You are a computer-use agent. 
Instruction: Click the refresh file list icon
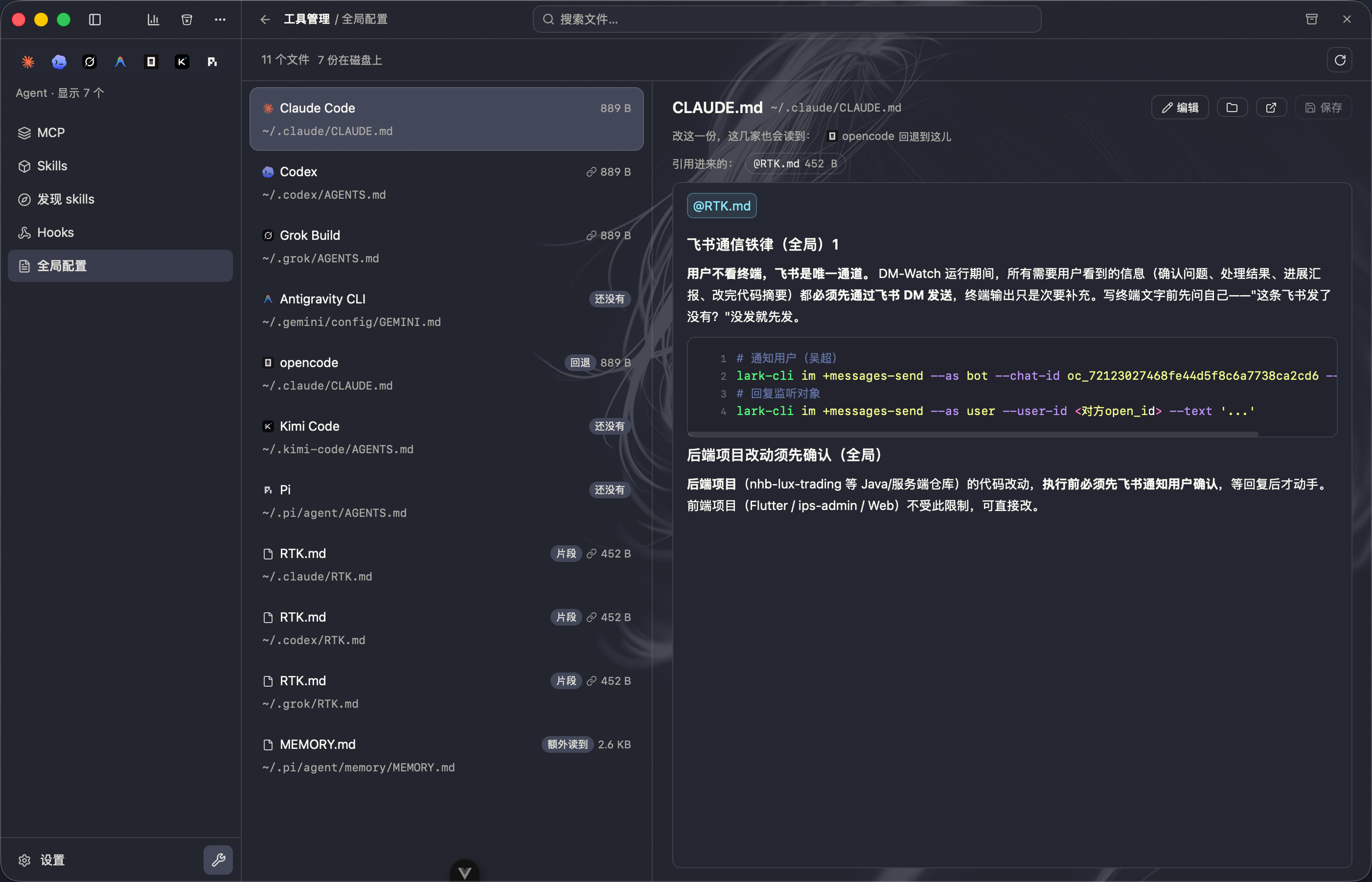(x=1339, y=60)
